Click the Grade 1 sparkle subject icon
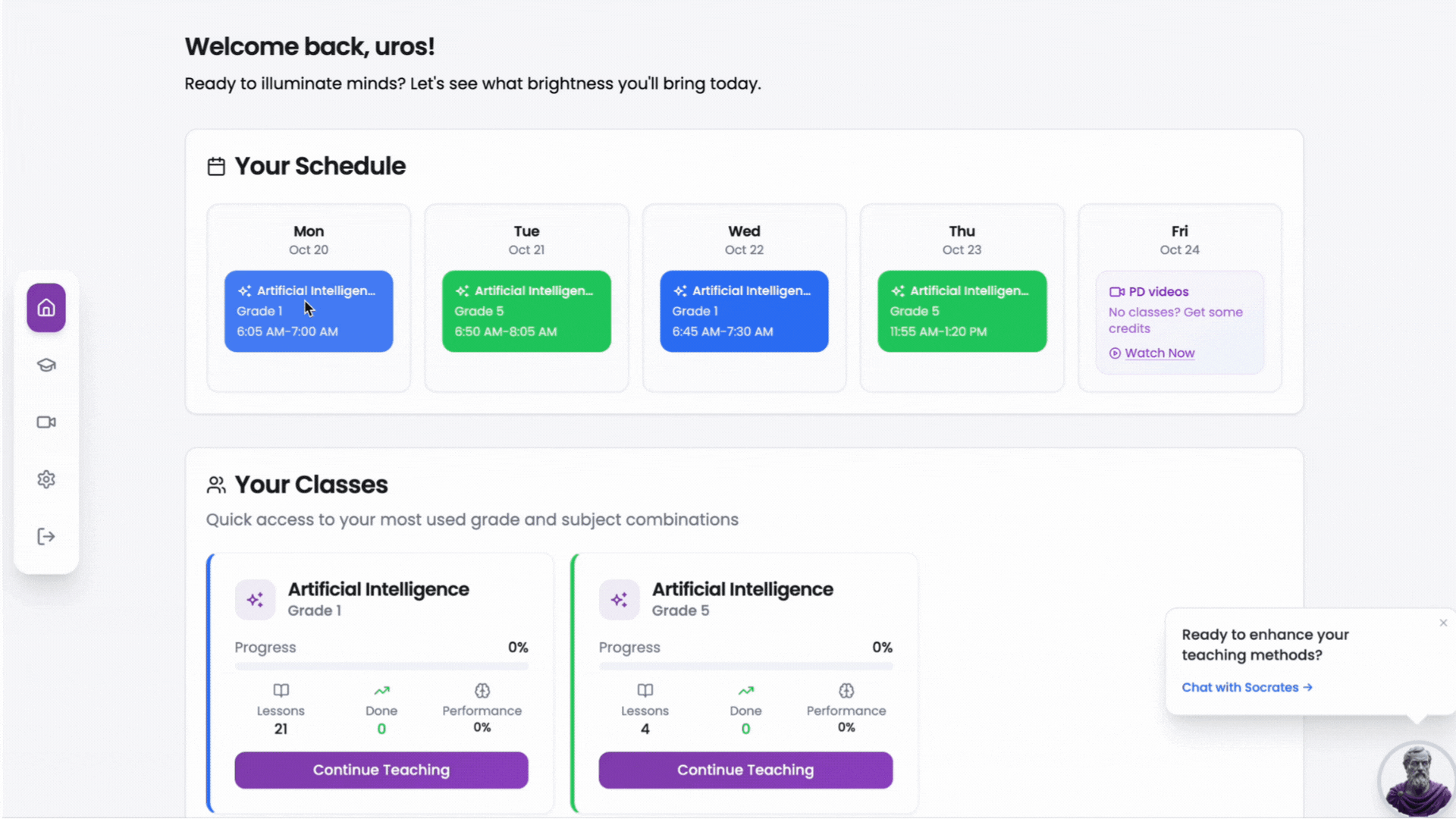This screenshot has width=1456, height=819. click(255, 600)
